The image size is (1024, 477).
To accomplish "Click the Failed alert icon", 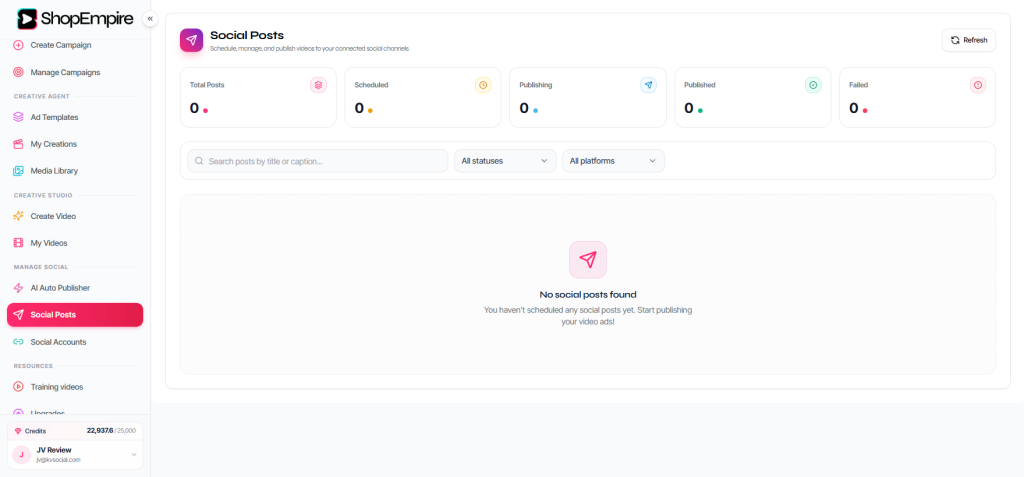I will pos(978,85).
